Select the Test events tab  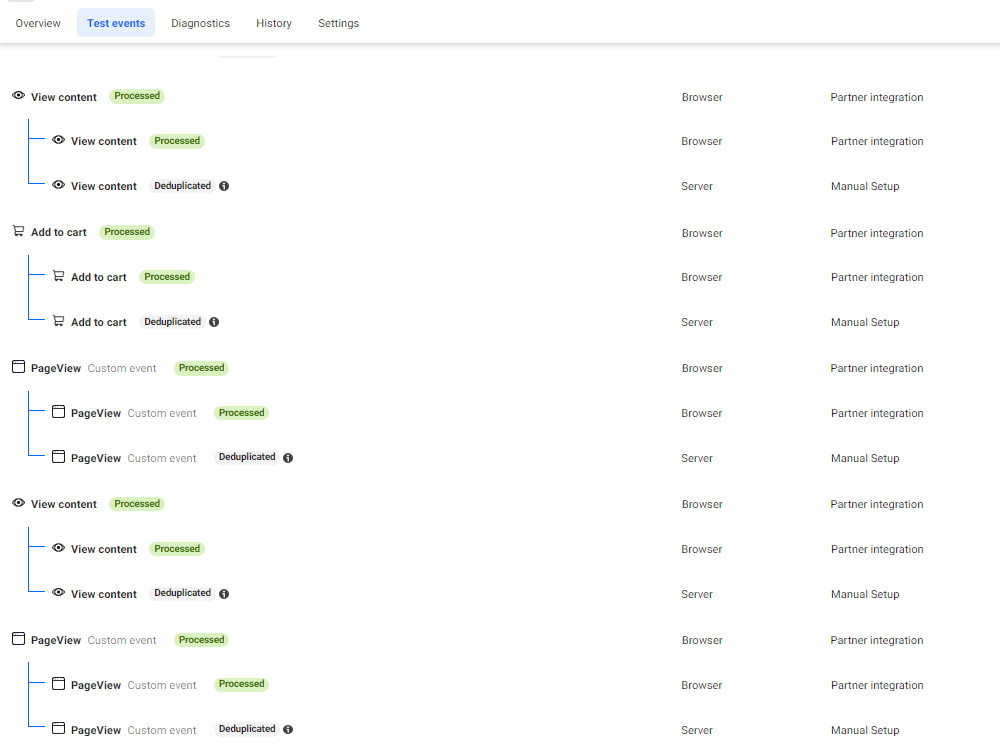(x=115, y=22)
